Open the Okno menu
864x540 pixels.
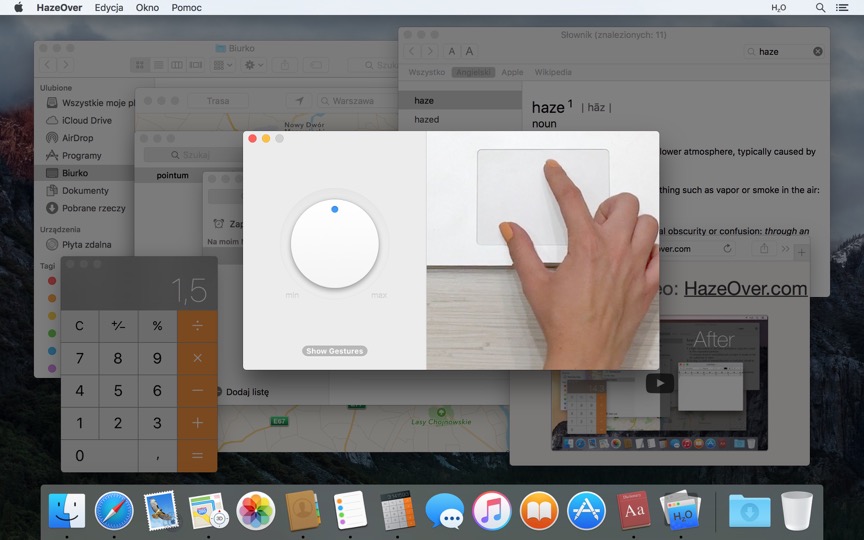[x=147, y=8]
